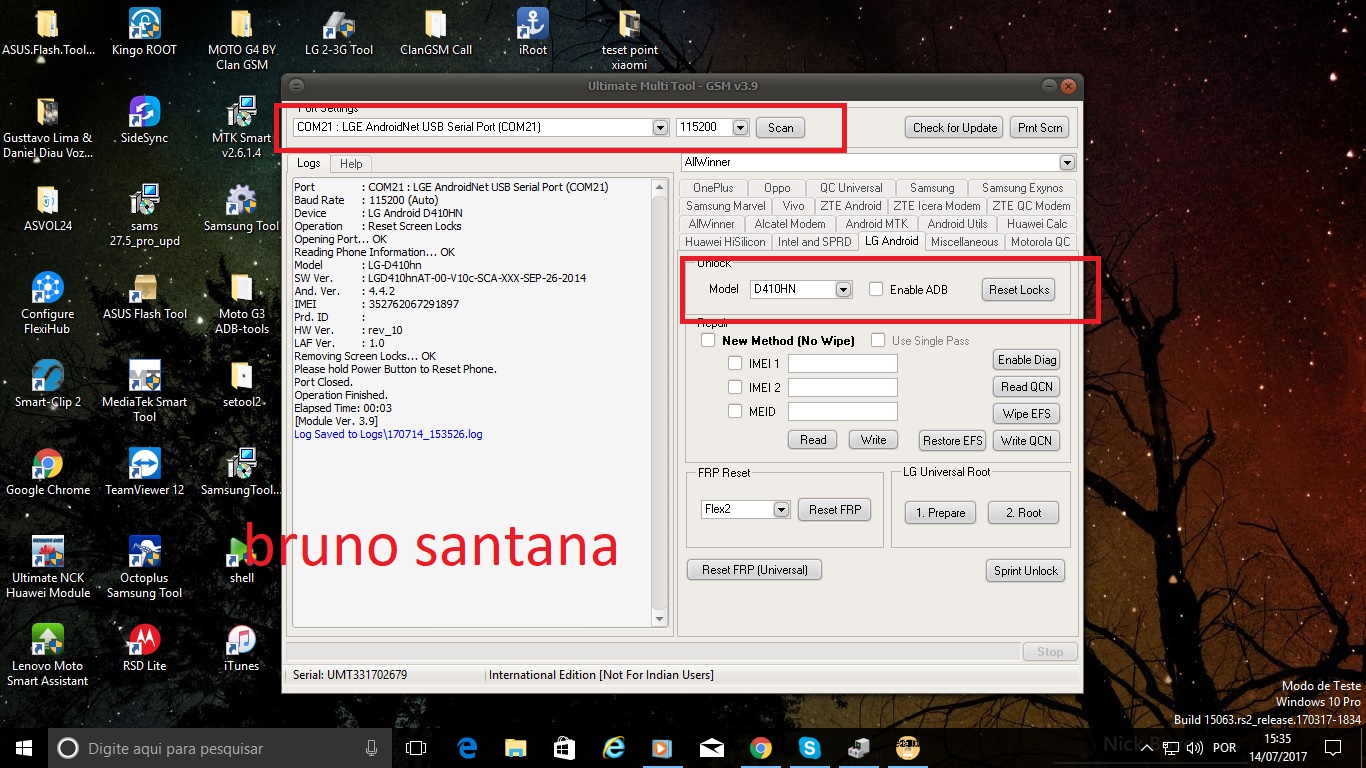Image resolution: width=1366 pixels, height=768 pixels.
Task: Open Moto G3 ADB-tools folder
Action: click(242, 303)
